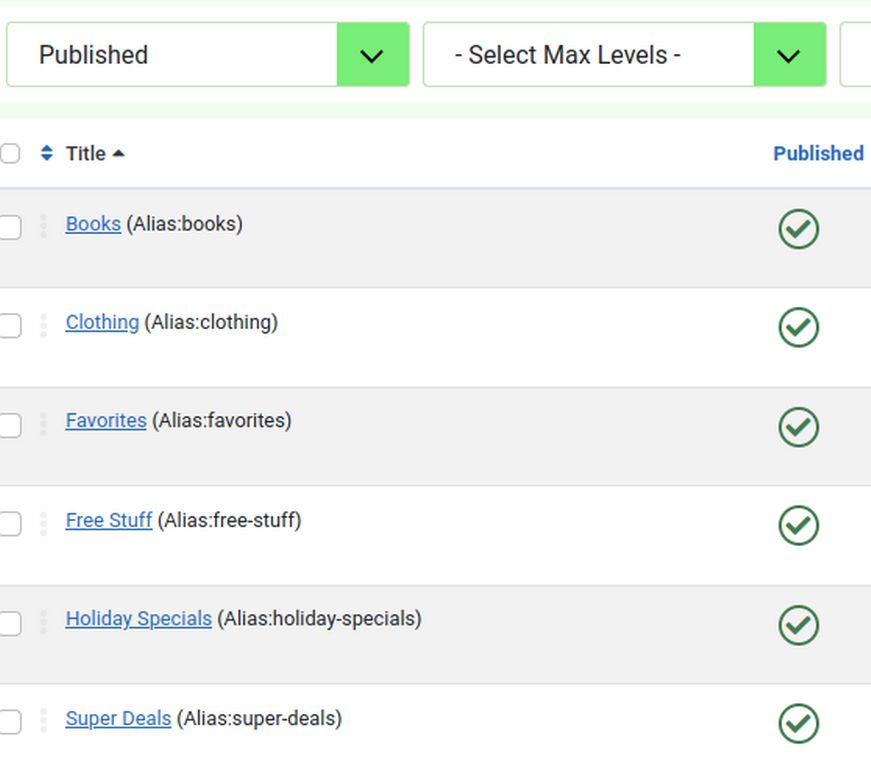The image size is (871, 766).
Task: Open the Clothing category link
Action: coord(102,323)
